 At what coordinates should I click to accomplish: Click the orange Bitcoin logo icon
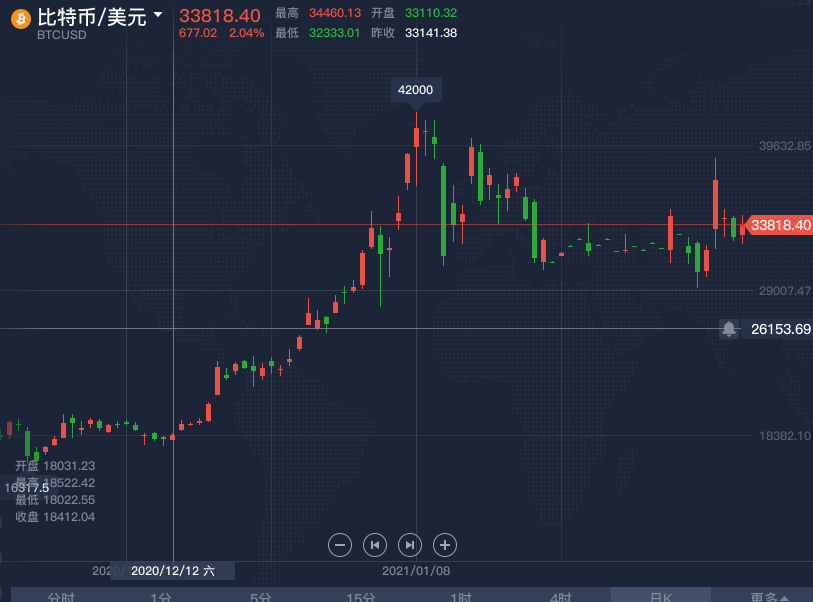click(21, 19)
